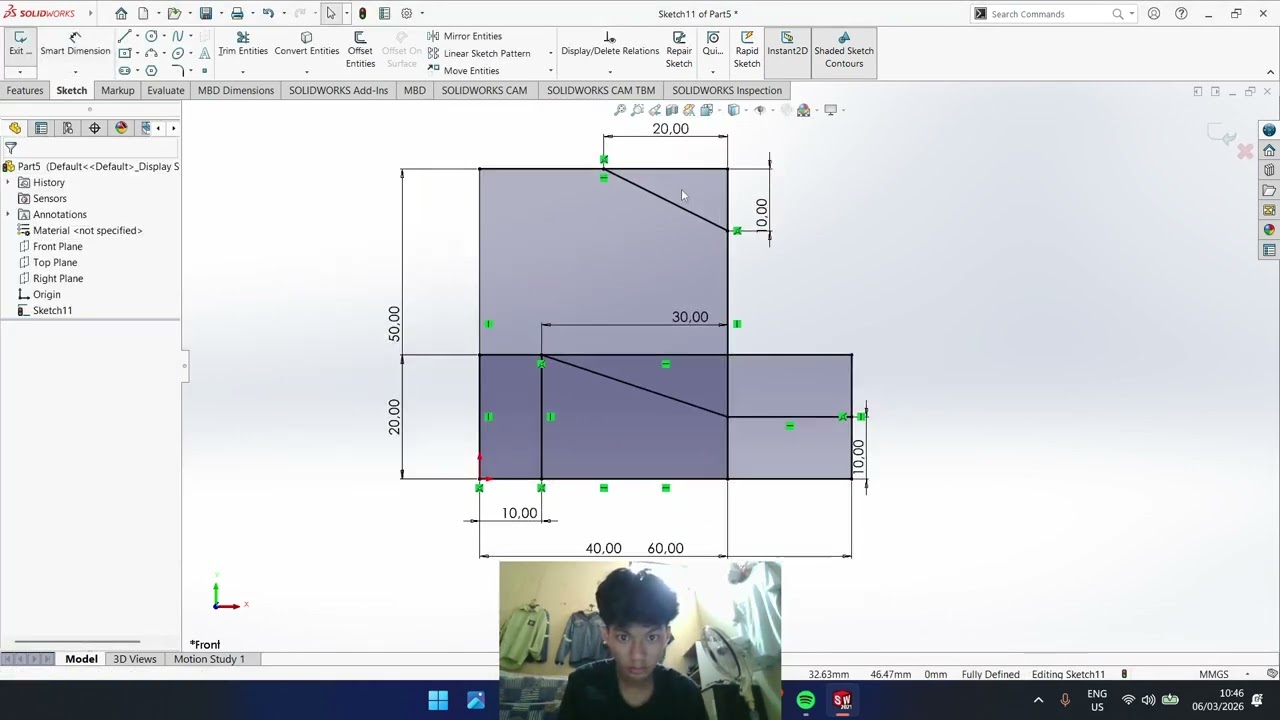Open the Search Commands dropdown arrow
Image resolution: width=1280 pixels, height=720 pixels.
[1131, 14]
